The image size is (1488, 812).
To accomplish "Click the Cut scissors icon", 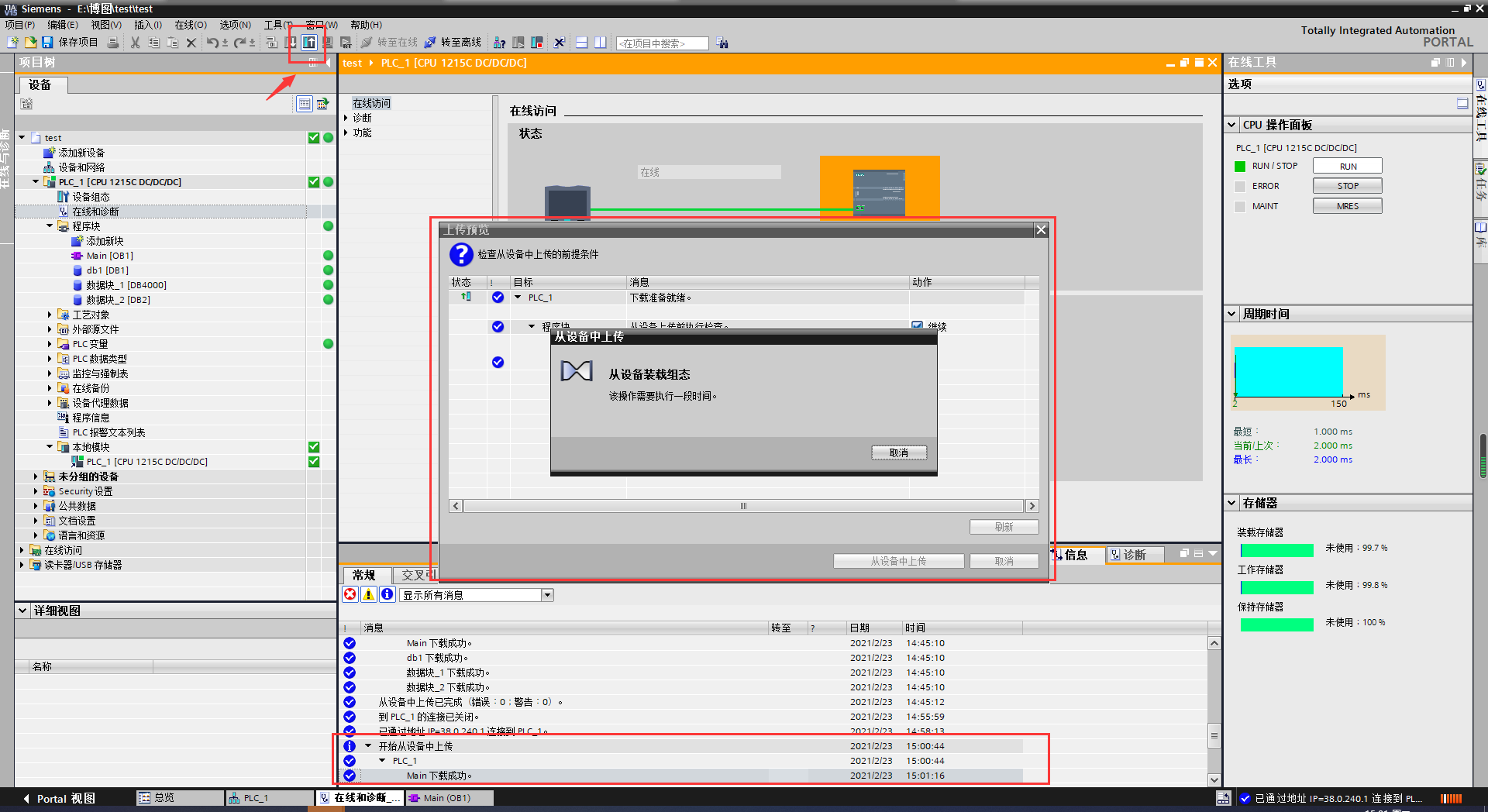I will pyautogui.click(x=136, y=43).
